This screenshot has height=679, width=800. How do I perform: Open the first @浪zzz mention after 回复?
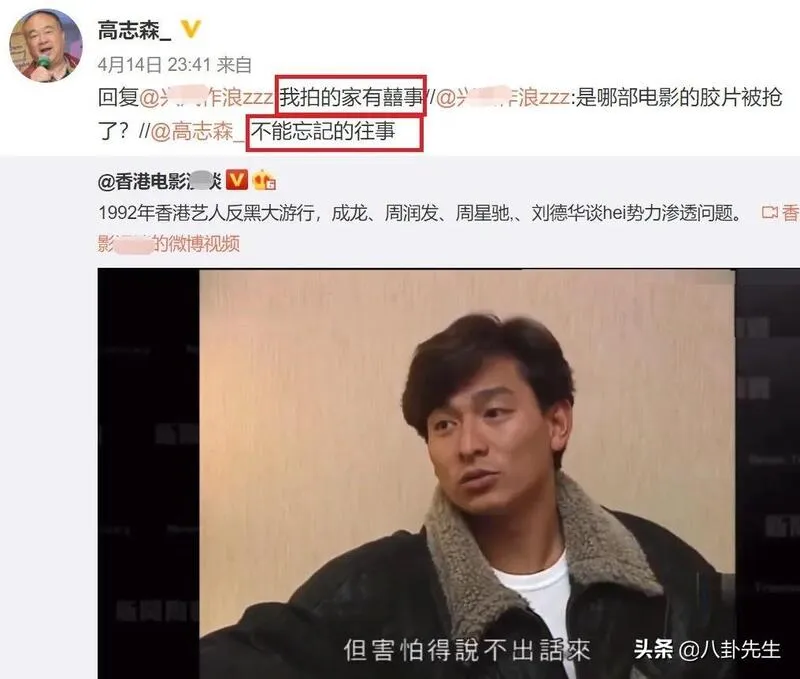click(206, 97)
